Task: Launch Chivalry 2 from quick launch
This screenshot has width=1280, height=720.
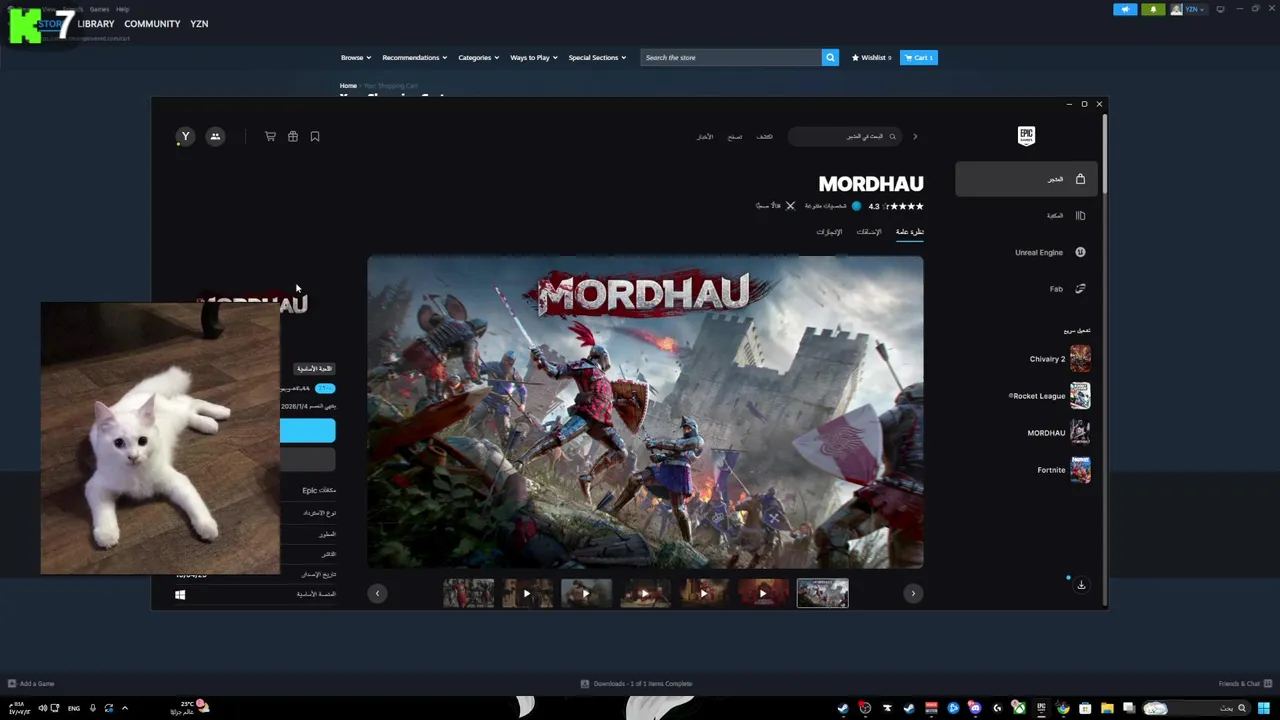Action: pos(1059,359)
